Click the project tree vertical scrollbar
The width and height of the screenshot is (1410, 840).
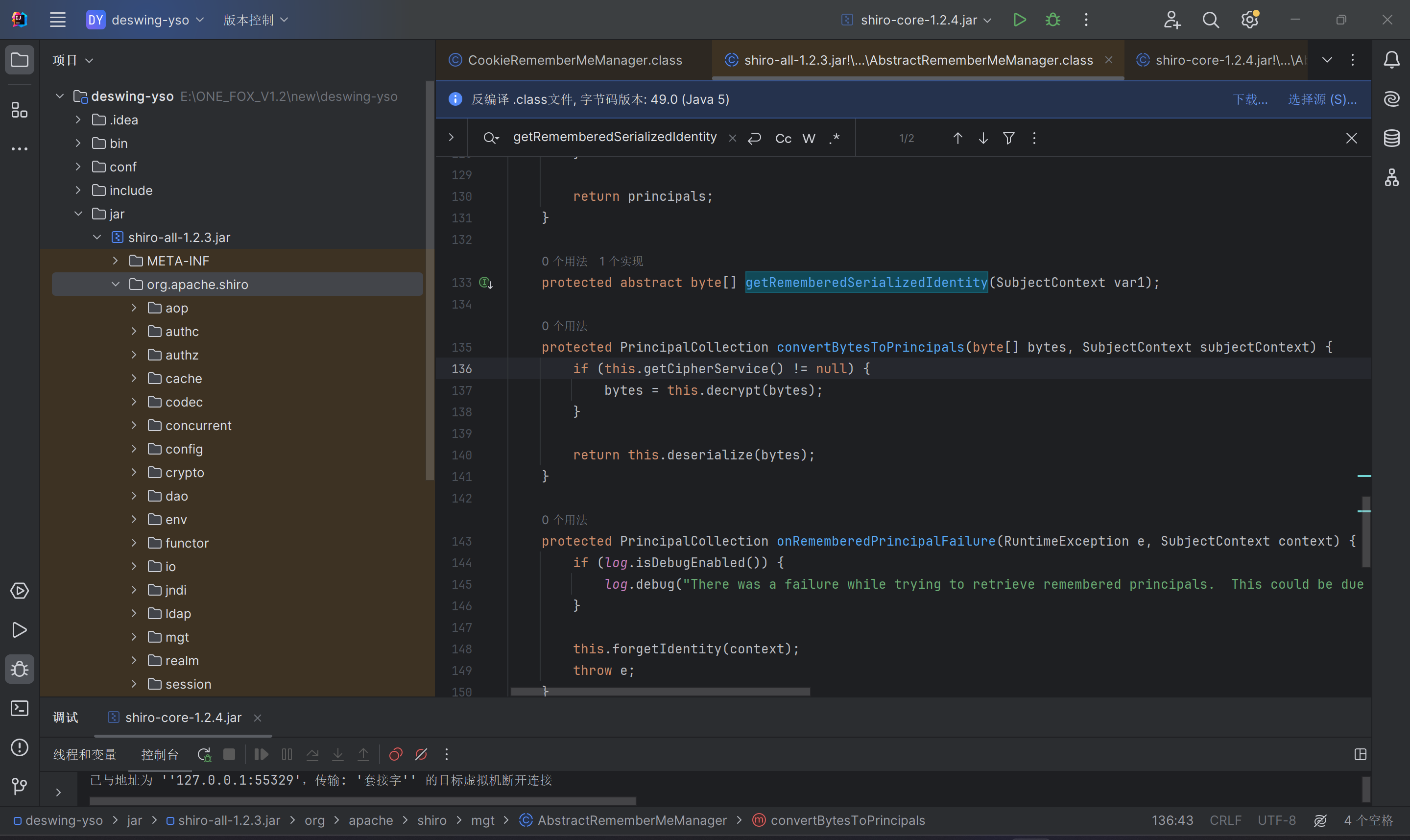(x=430, y=281)
